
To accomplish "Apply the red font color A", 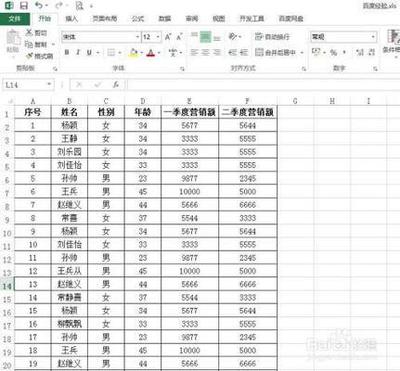I will pyautogui.click(x=151, y=53).
